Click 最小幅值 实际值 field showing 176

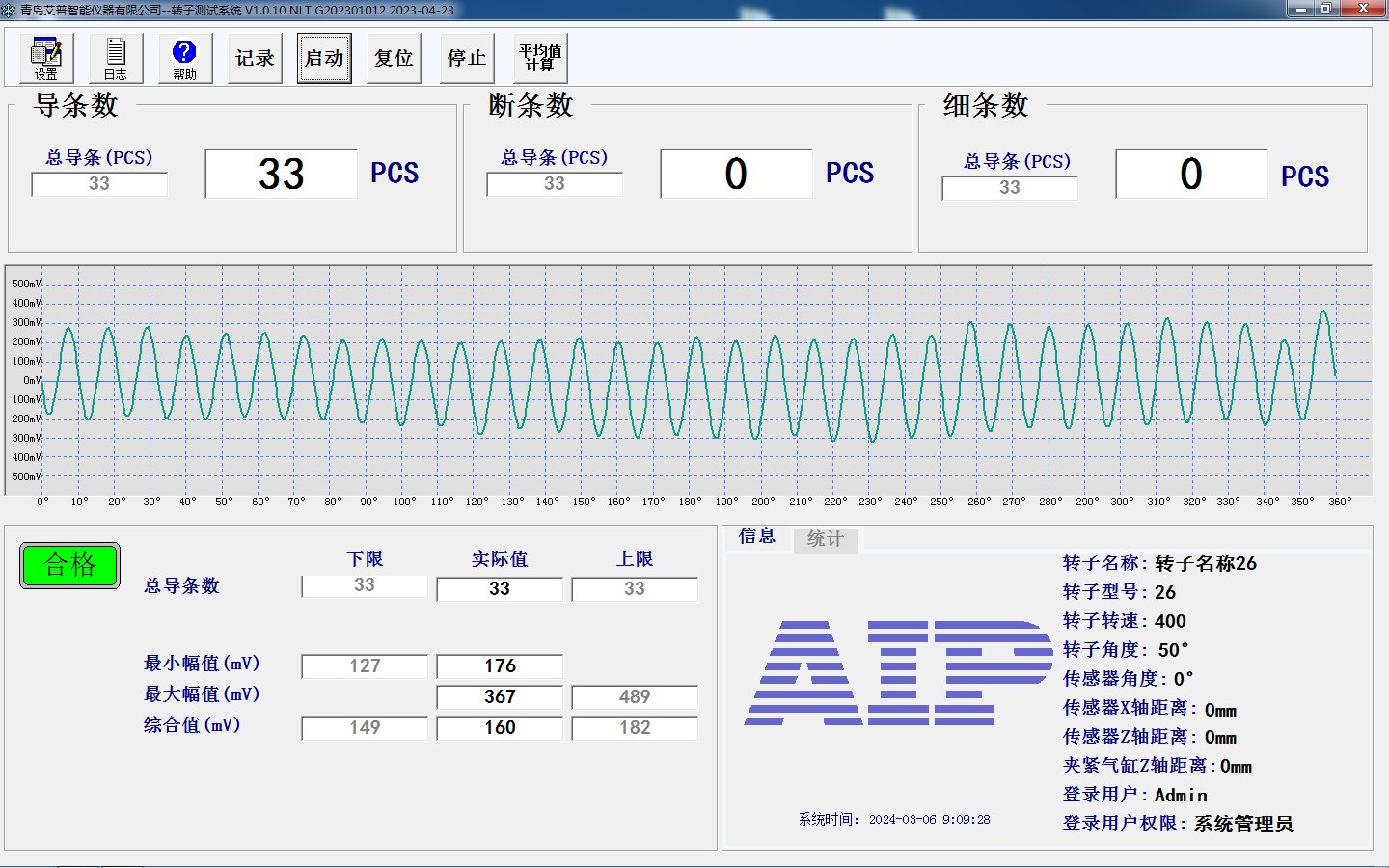click(500, 666)
